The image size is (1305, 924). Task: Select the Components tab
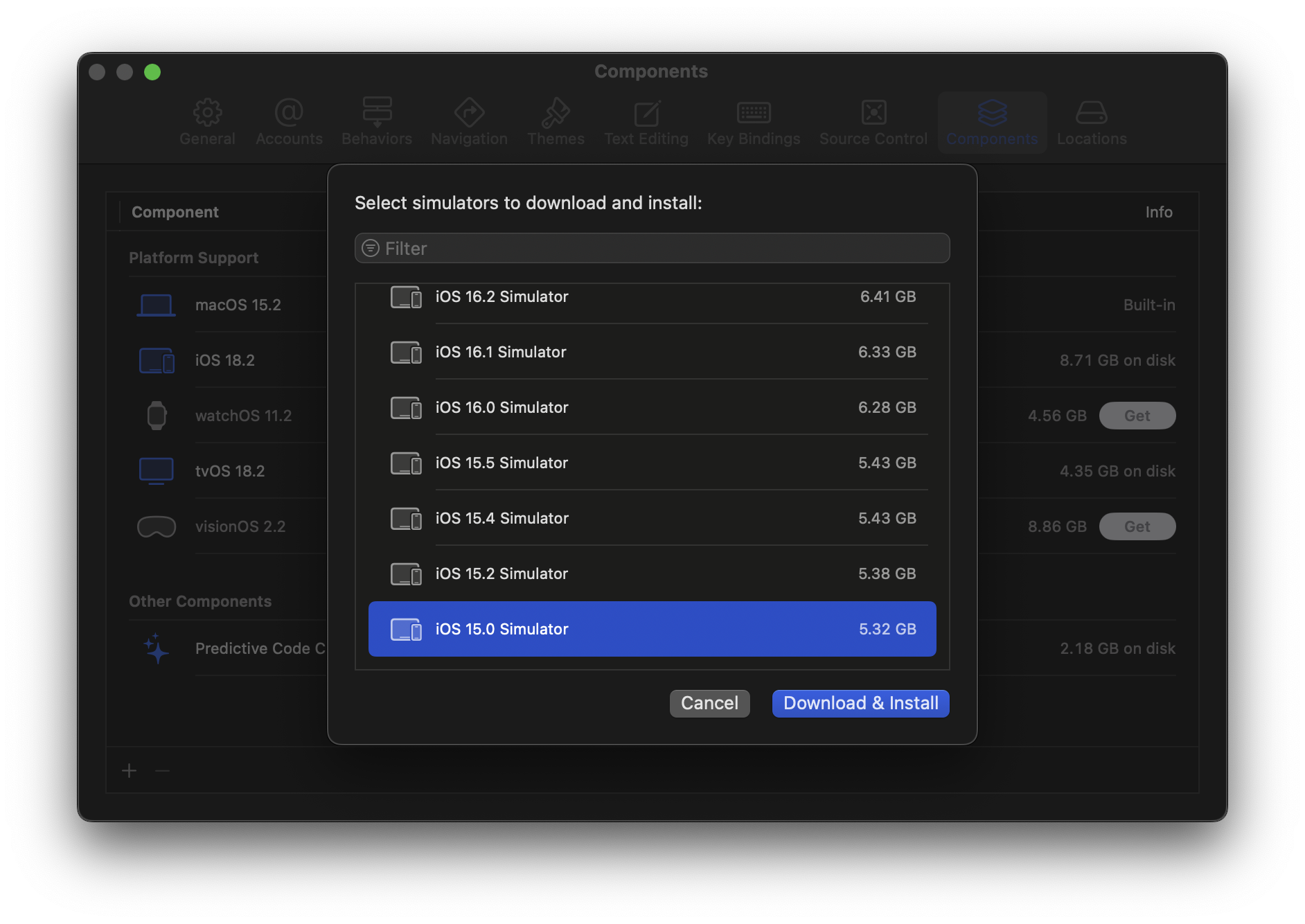(x=992, y=122)
